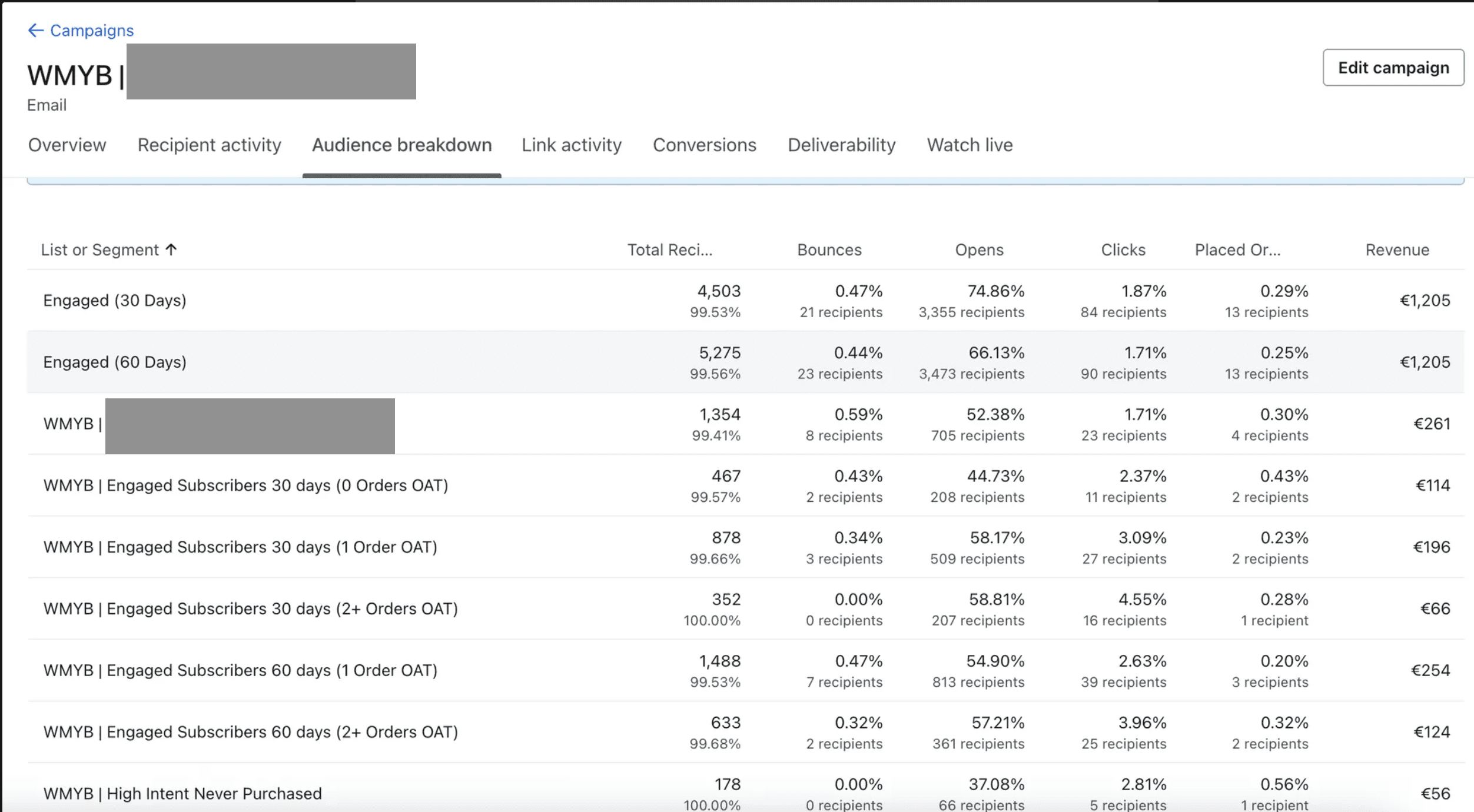Screen dimensions: 1474x812
Task: Select the Engaged (30 Days) segment row
Action: pyautogui.click(x=115, y=301)
